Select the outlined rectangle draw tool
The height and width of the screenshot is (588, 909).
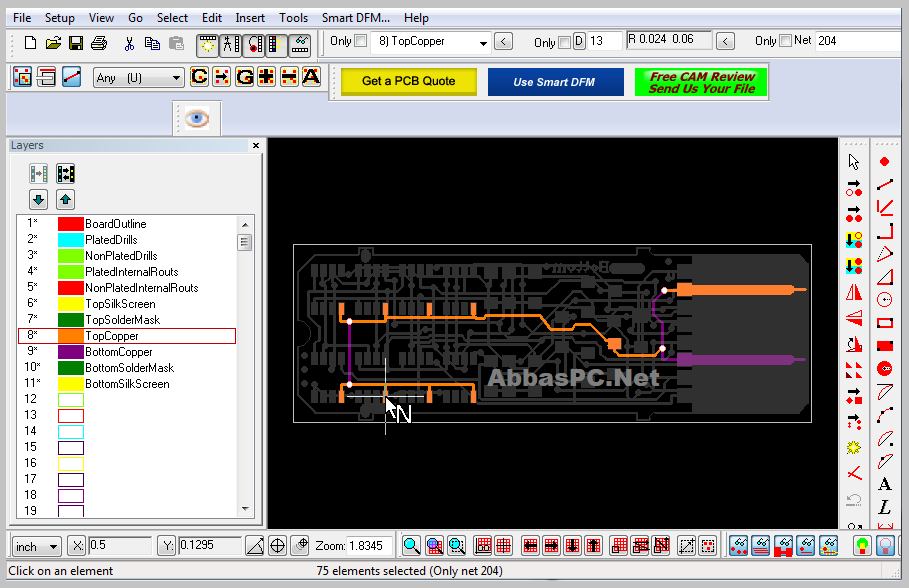(x=885, y=323)
